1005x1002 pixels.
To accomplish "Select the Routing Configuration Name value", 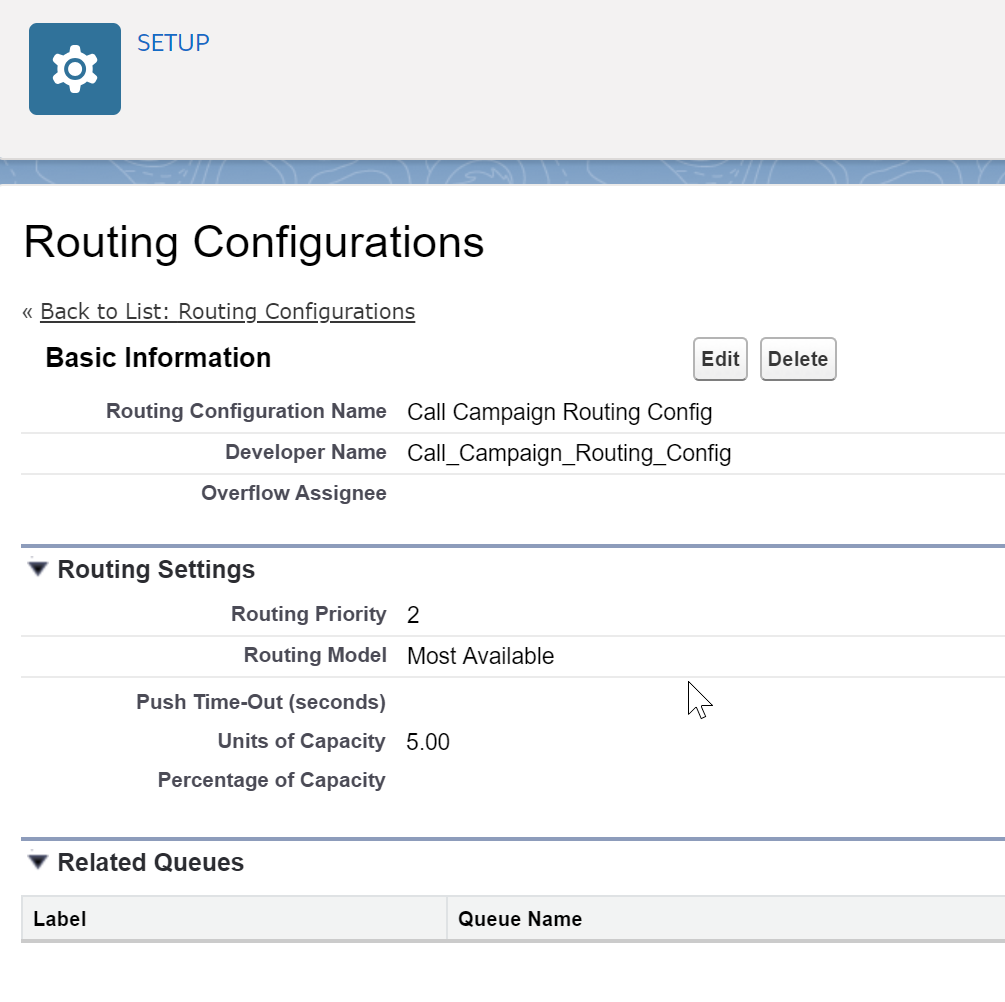I will click(560, 412).
